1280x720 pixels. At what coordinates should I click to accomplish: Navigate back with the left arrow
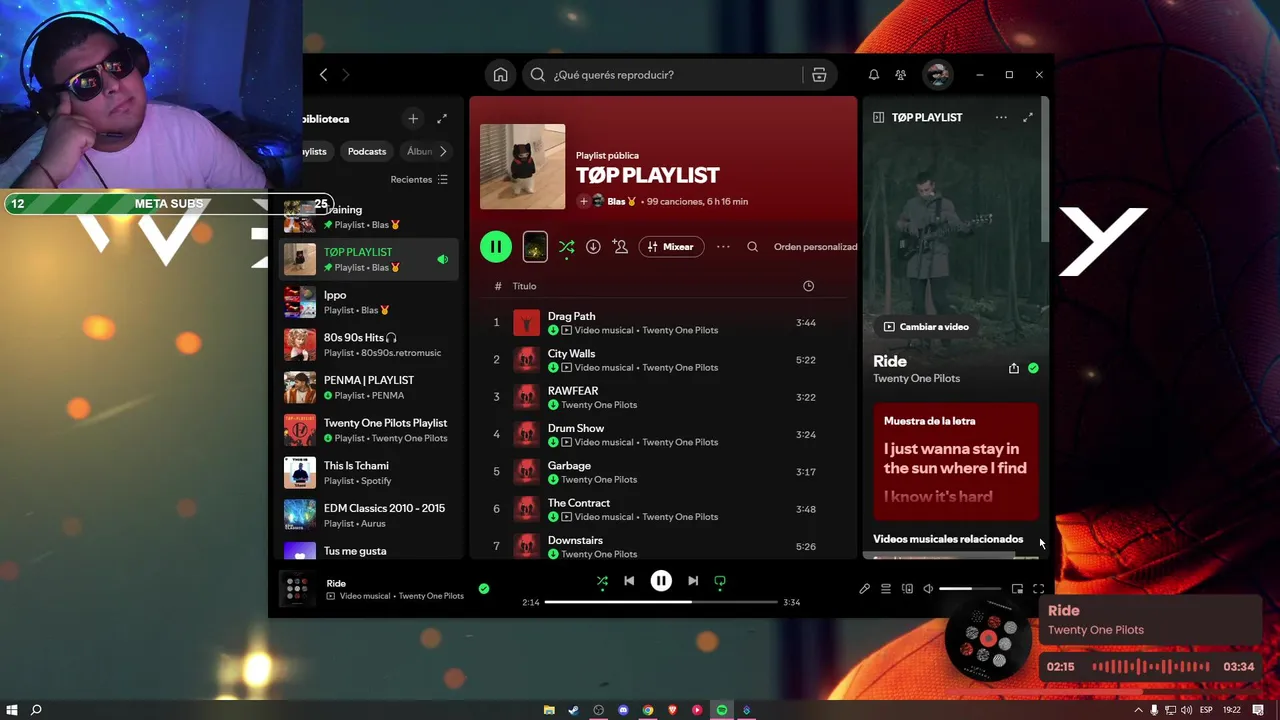323,75
